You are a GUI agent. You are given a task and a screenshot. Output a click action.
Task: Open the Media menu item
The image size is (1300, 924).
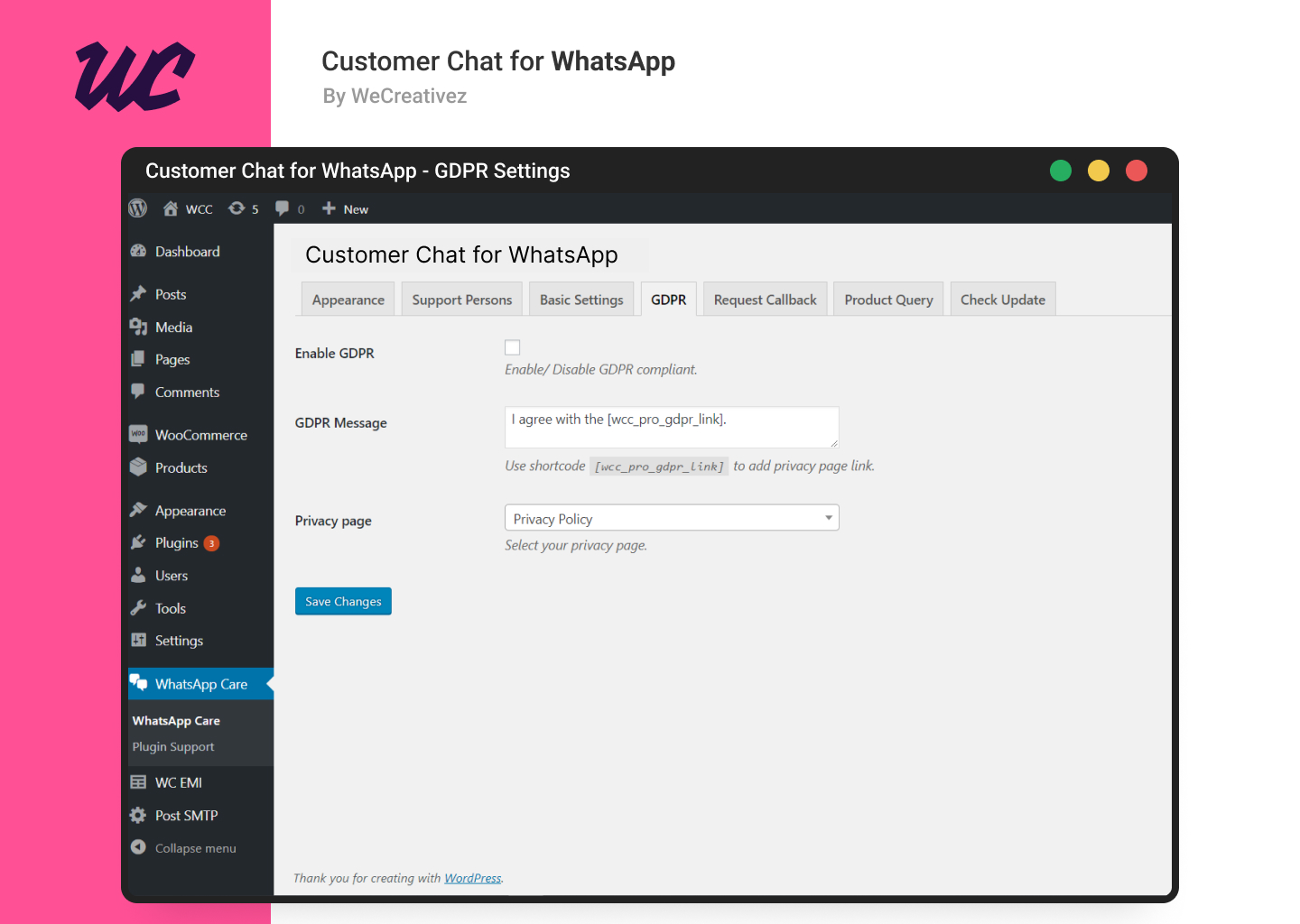point(173,328)
